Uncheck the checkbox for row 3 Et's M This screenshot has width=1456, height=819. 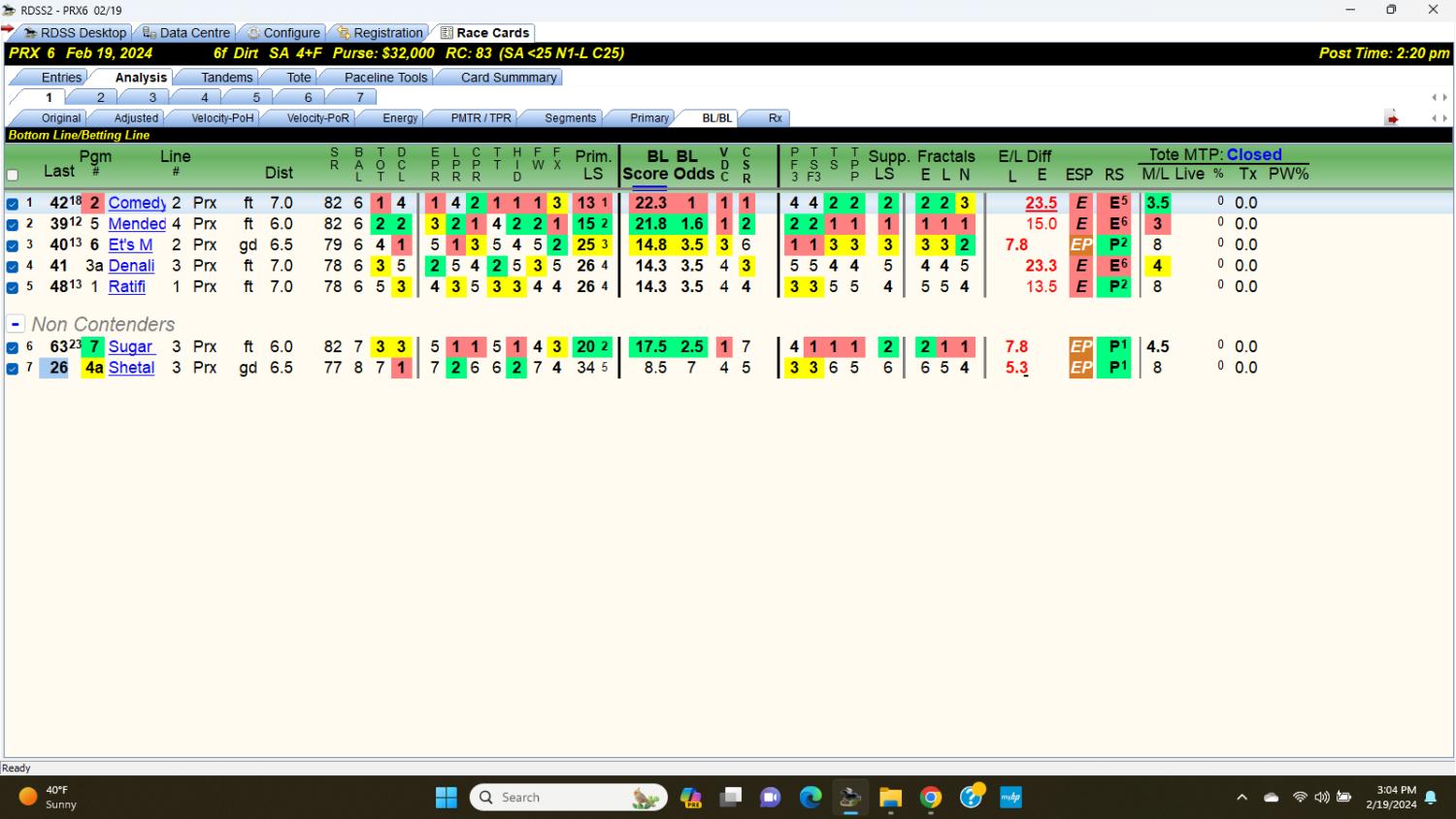[x=13, y=246]
